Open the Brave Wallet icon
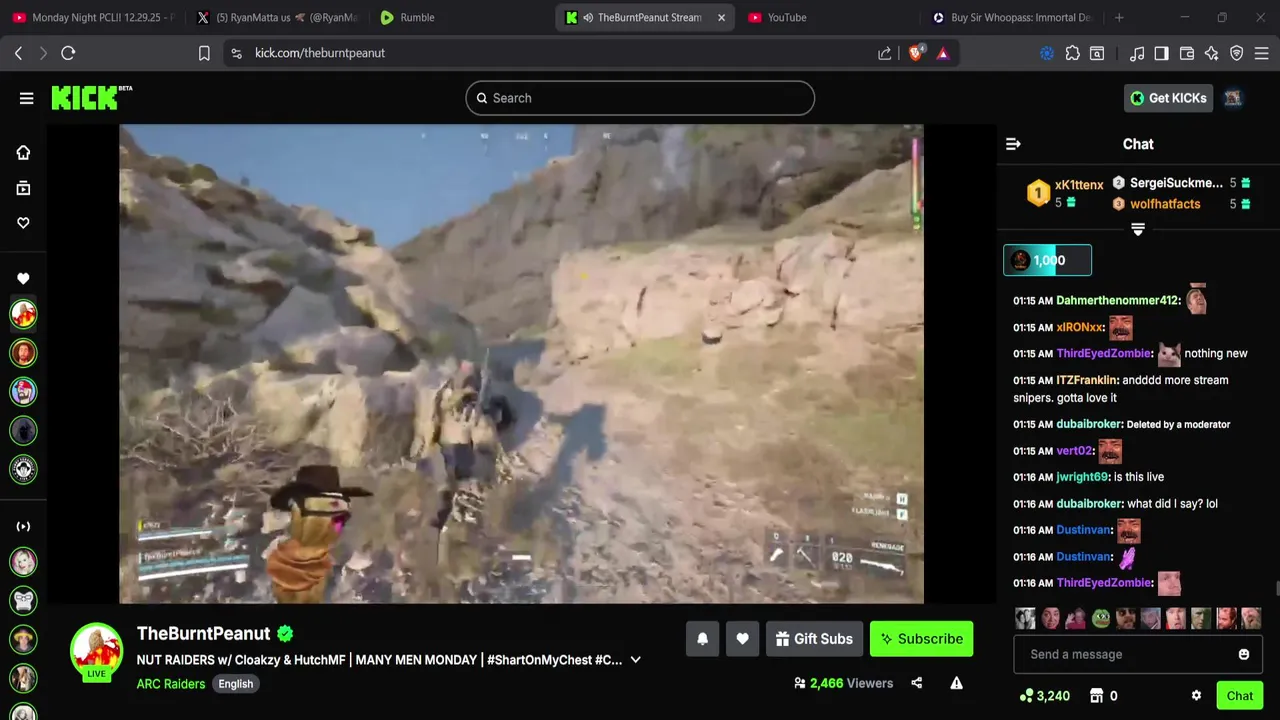This screenshot has width=1280, height=720. tap(1187, 53)
